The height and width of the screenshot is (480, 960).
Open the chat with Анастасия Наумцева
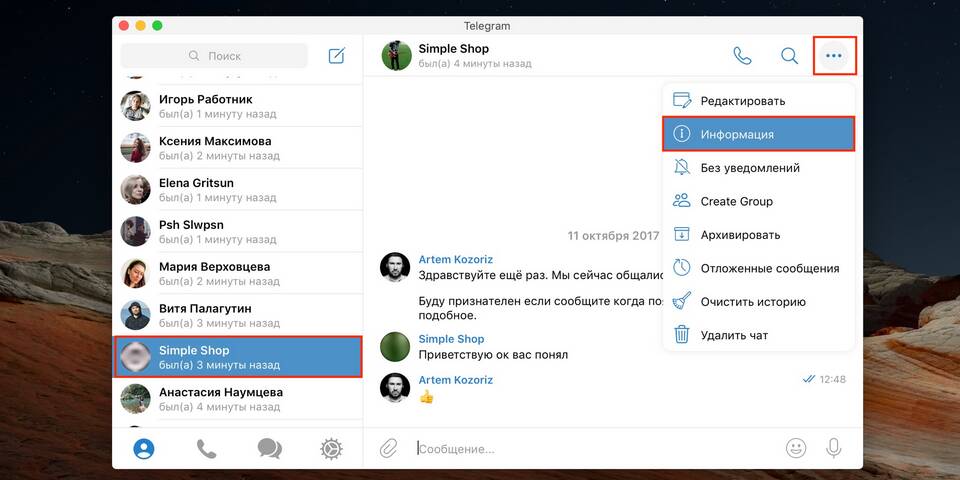point(238,399)
